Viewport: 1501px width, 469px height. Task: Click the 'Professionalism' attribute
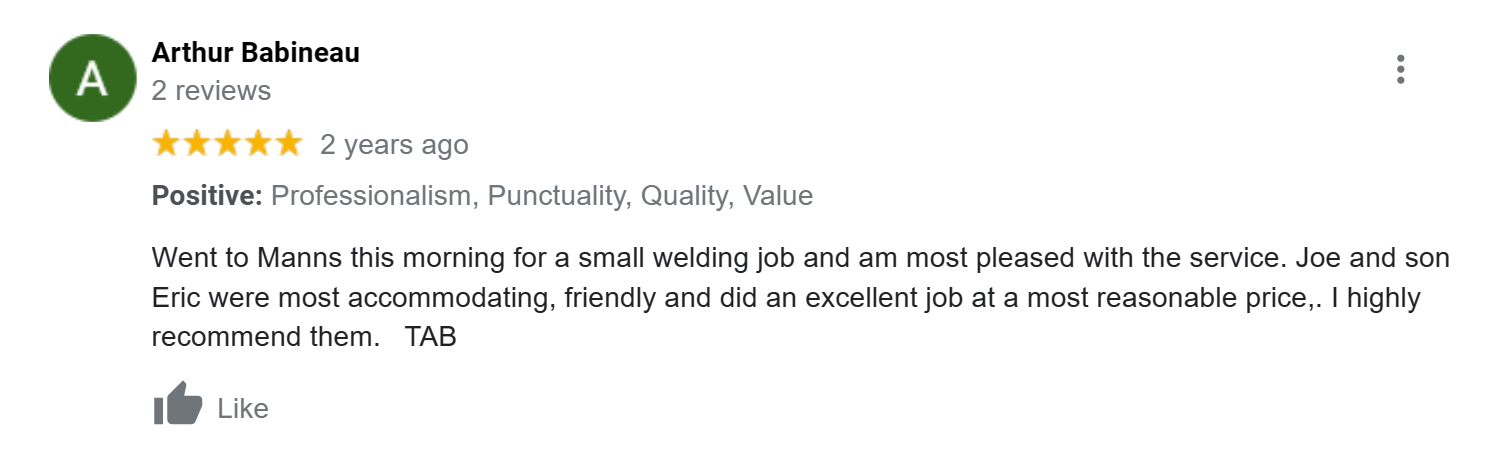372,196
